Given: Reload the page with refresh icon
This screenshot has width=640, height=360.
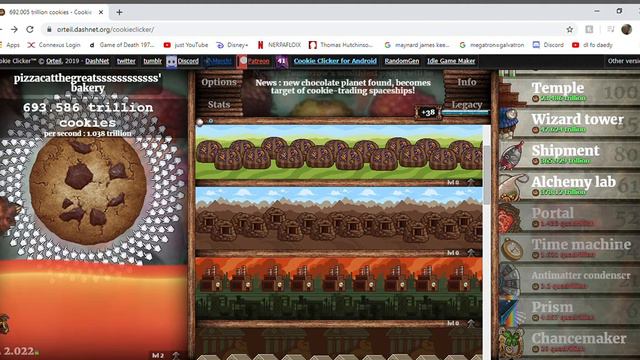Looking at the screenshot, I should (30, 29).
